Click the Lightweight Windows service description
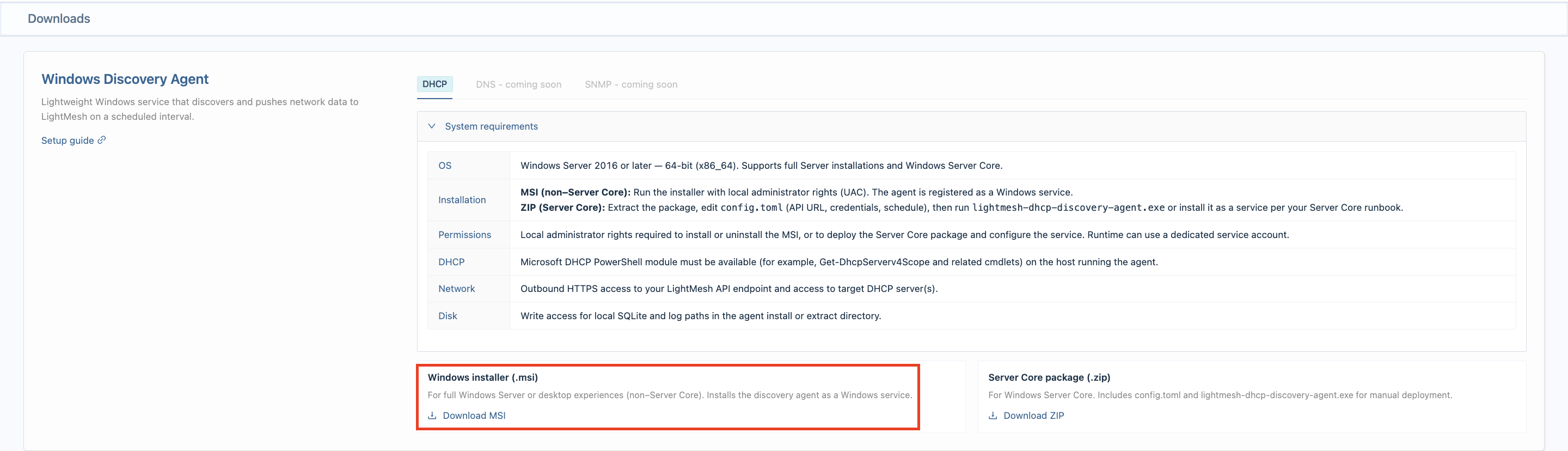Viewport: 1568px width, 451px height. [x=200, y=109]
